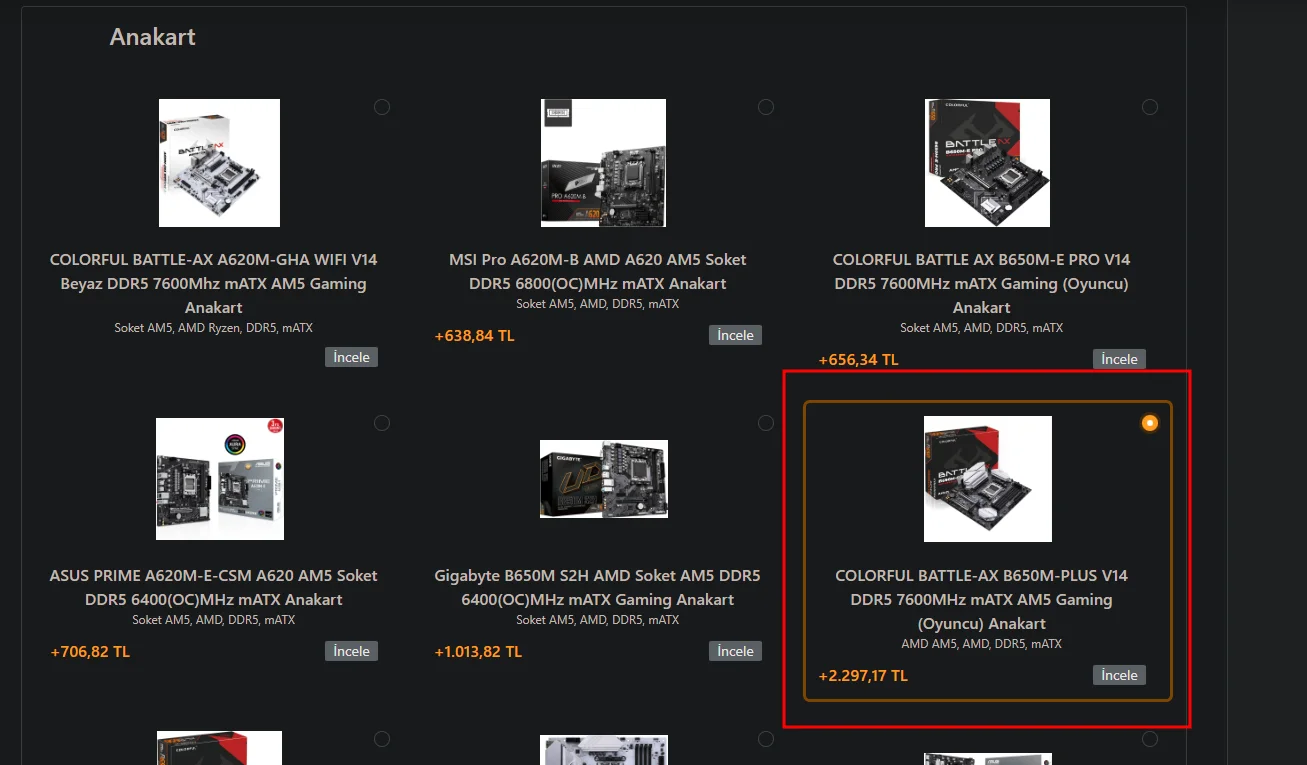The image size is (1307, 765).
Task: Click the ASUS PRIME A620M-E-CSM A620 title
Action: (x=214, y=587)
